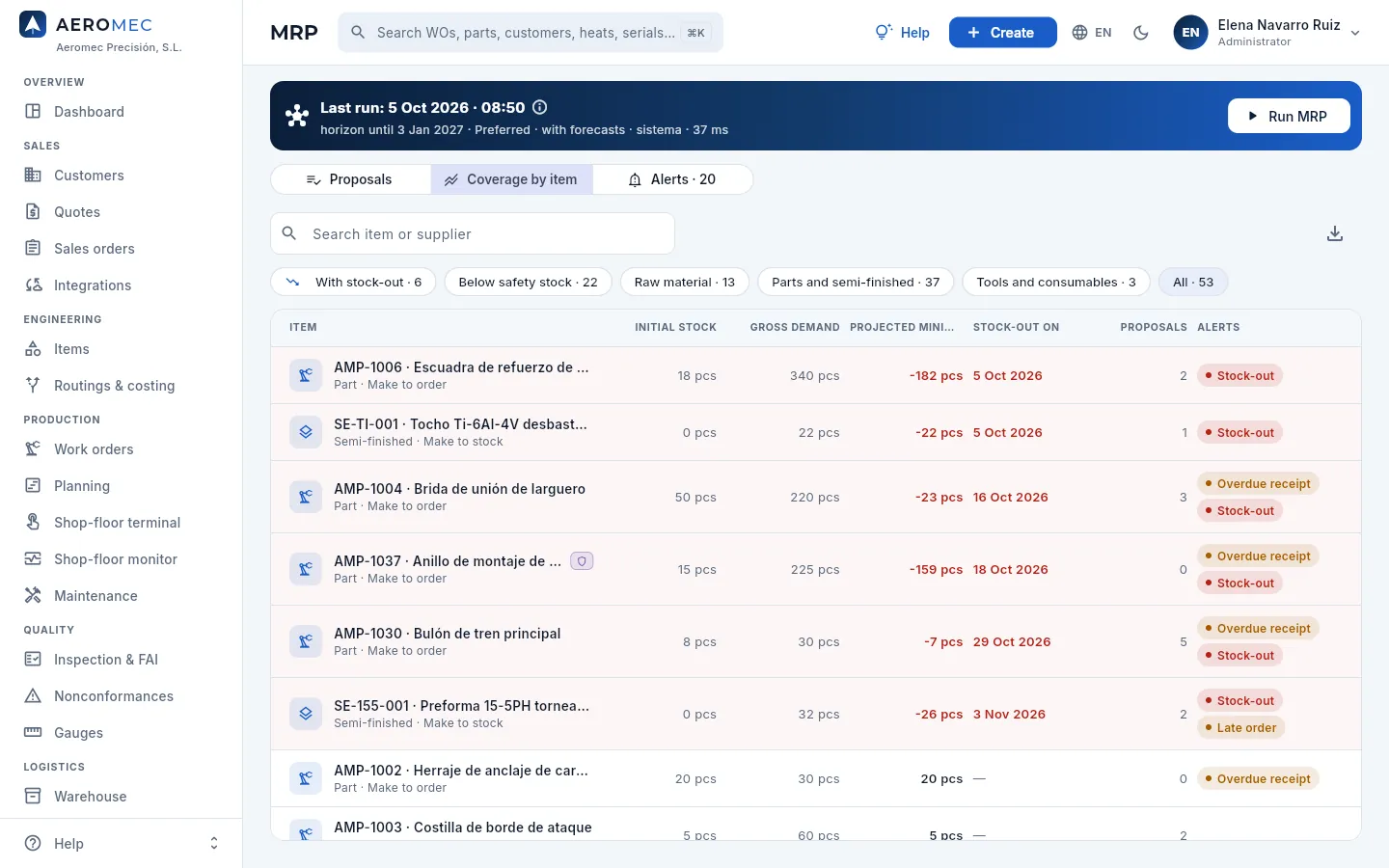Switch to Coverage by item tab
Image resolution: width=1389 pixels, height=868 pixels.
[x=511, y=179]
